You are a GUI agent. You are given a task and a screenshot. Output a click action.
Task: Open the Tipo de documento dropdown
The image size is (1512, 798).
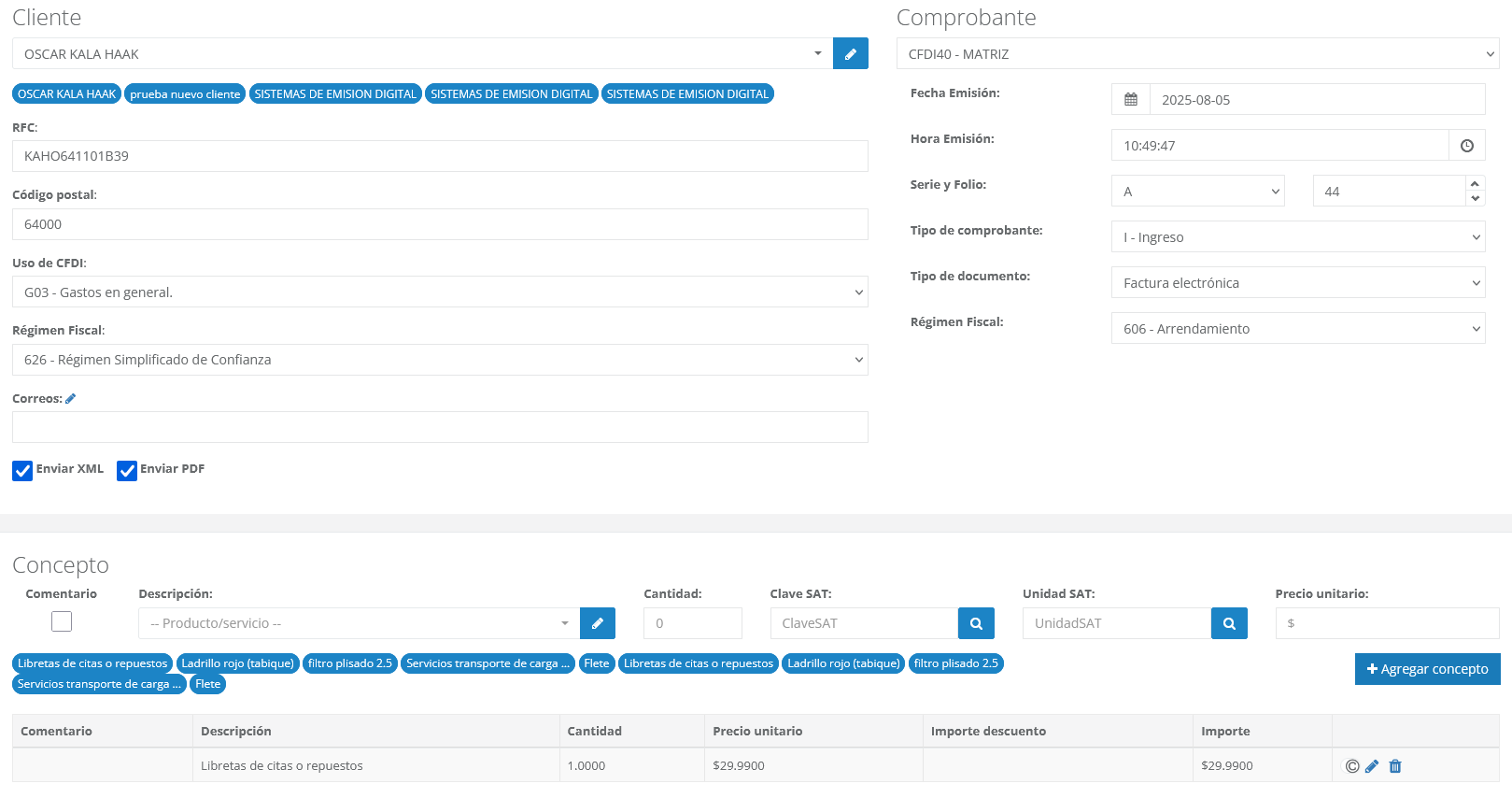point(1297,283)
